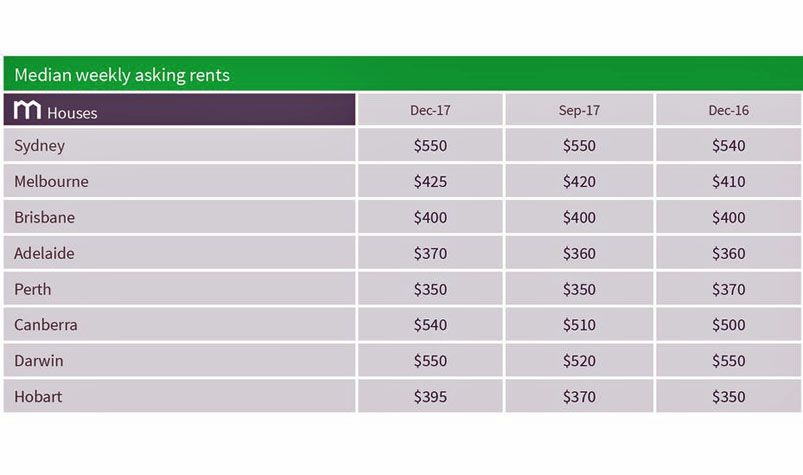803x475 pixels.
Task: Select the Sep-17 column header
Action: pos(579,110)
